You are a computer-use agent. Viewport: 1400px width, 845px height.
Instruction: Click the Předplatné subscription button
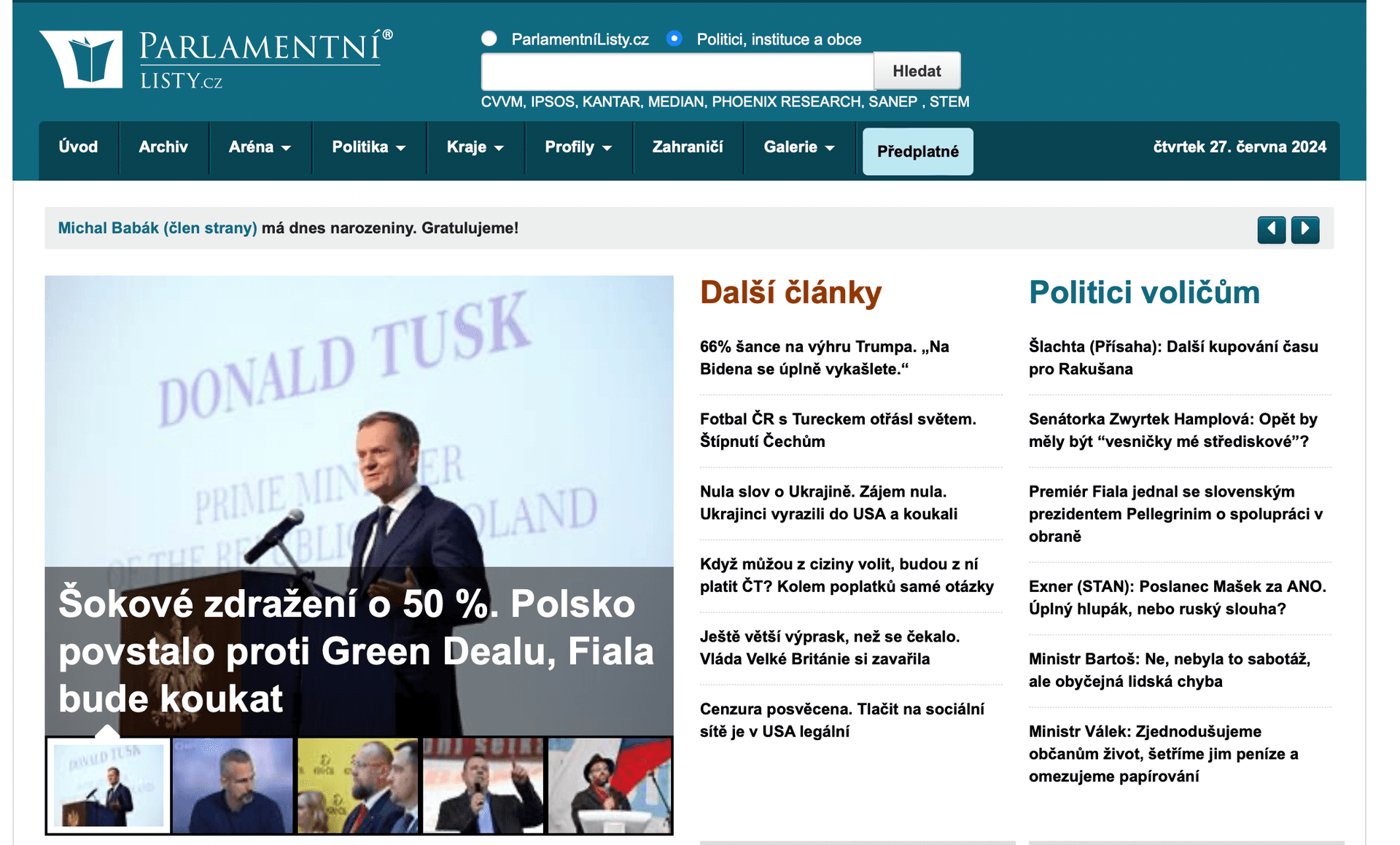pyautogui.click(x=917, y=152)
